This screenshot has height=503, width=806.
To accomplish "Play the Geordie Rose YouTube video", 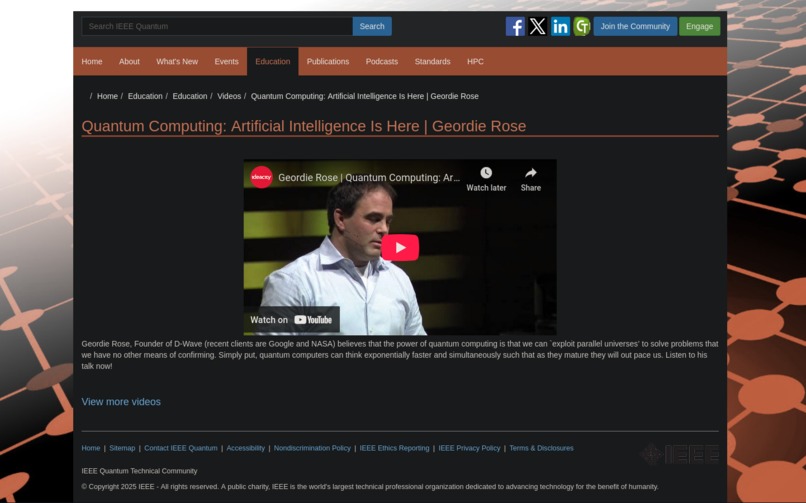I will pyautogui.click(x=400, y=248).
